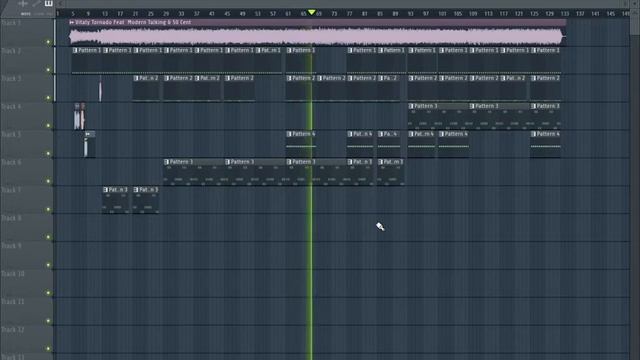Select the Pattern 3 clip at bar 125 on Track 4
Screen dimensions: 640x360
tap(545, 116)
